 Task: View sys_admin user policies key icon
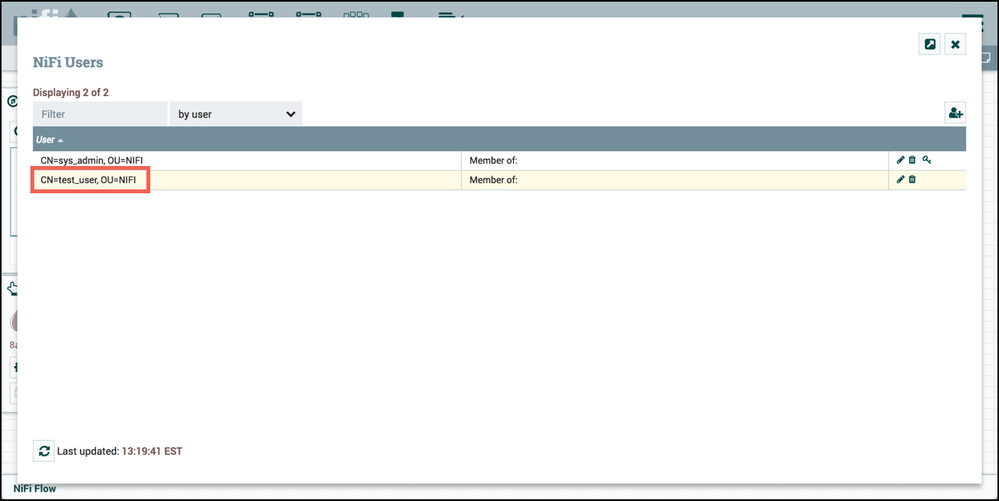coord(926,160)
